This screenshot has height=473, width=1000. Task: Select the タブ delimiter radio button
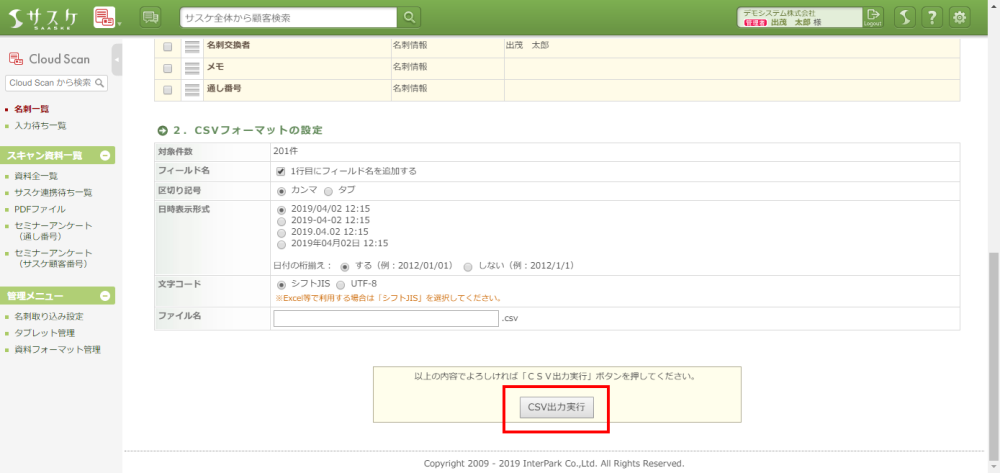pos(329,190)
